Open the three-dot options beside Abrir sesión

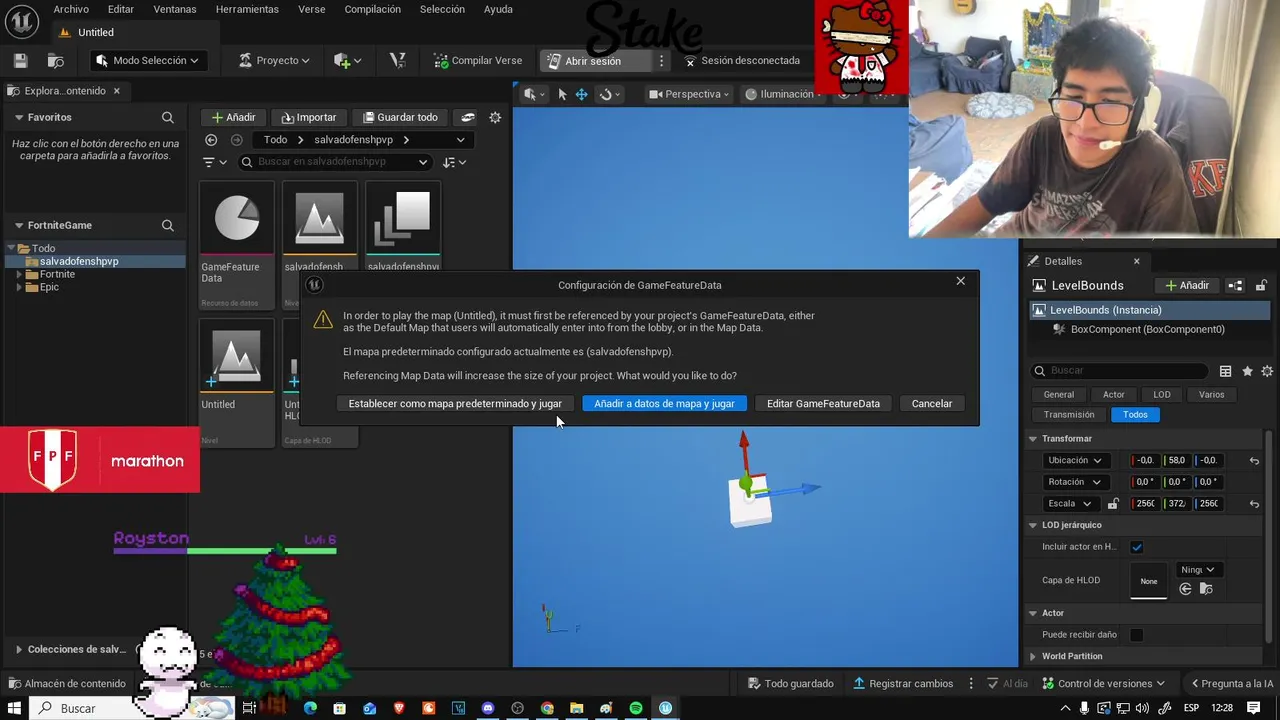[x=661, y=61]
